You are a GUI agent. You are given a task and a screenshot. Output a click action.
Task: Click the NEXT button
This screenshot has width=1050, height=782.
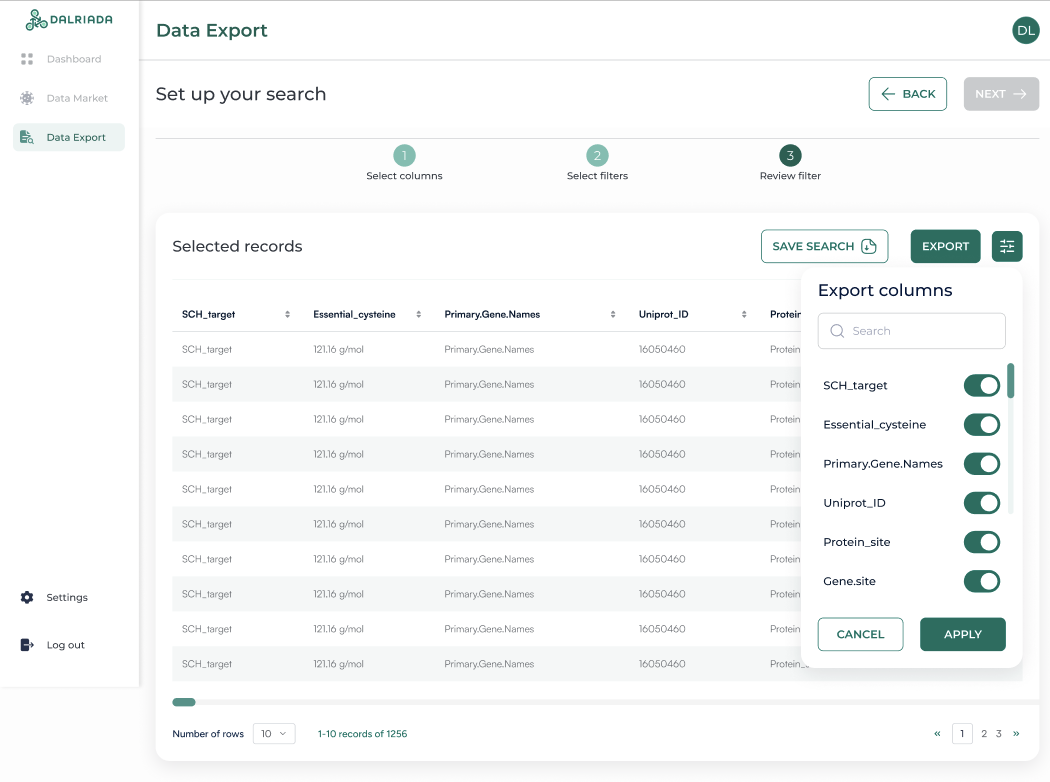click(x=1001, y=94)
